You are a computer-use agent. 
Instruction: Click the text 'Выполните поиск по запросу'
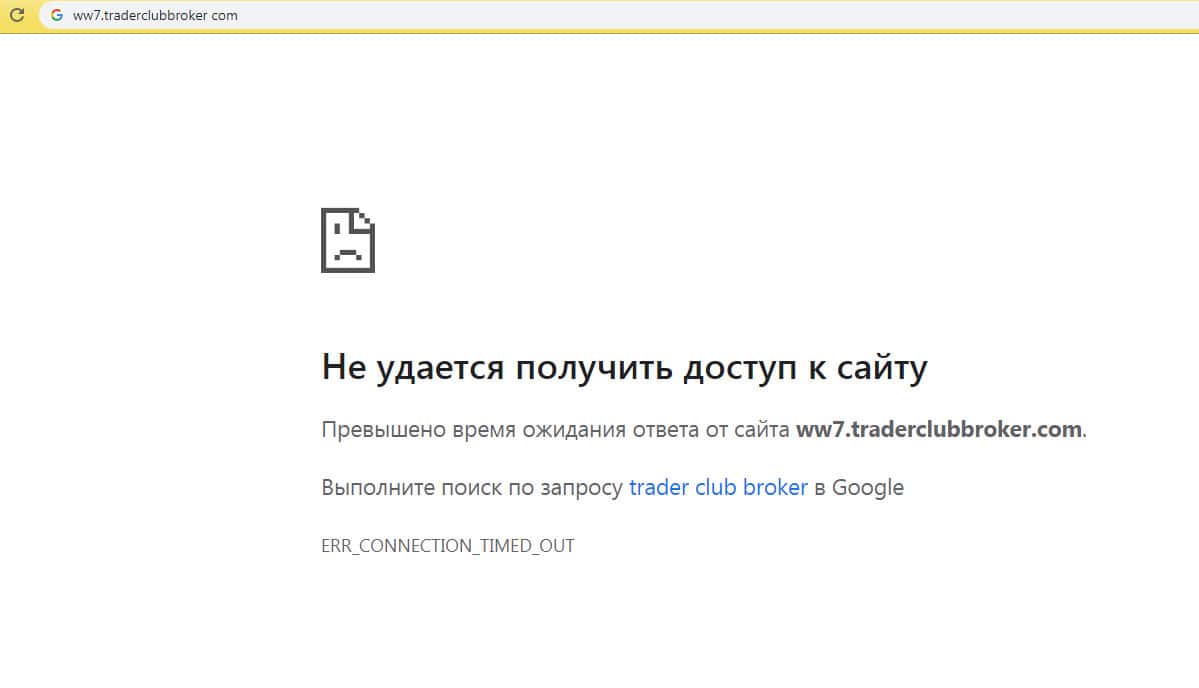coord(472,488)
